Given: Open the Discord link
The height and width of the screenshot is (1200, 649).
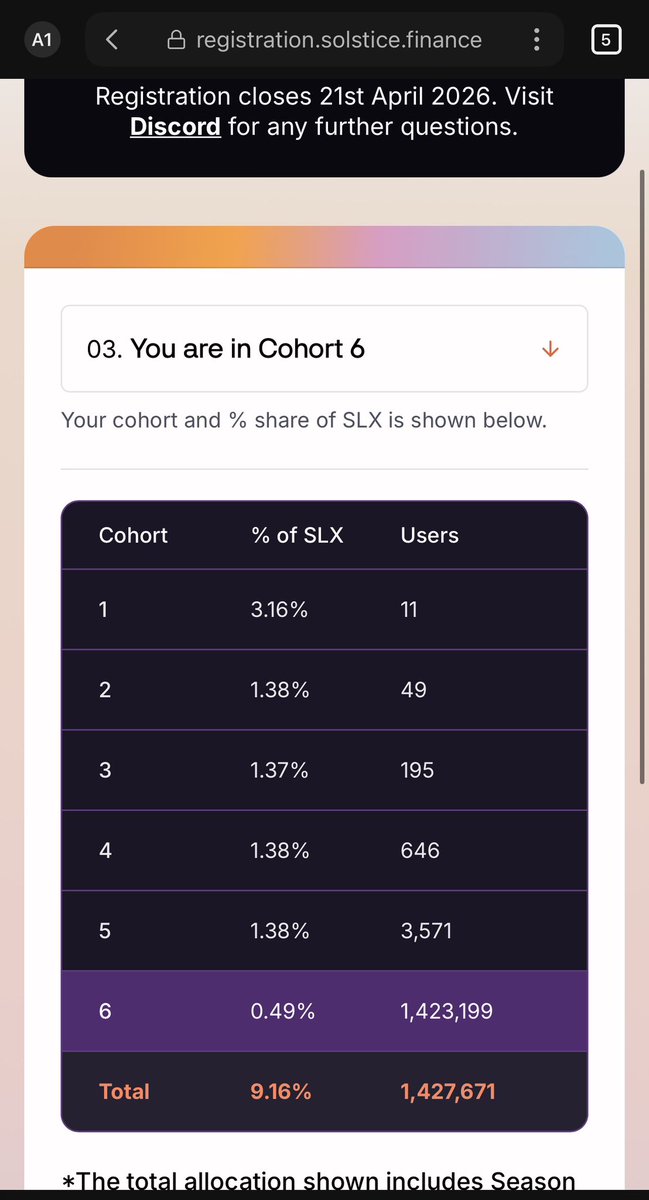Looking at the screenshot, I should pyautogui.click(x=175, y=127).
